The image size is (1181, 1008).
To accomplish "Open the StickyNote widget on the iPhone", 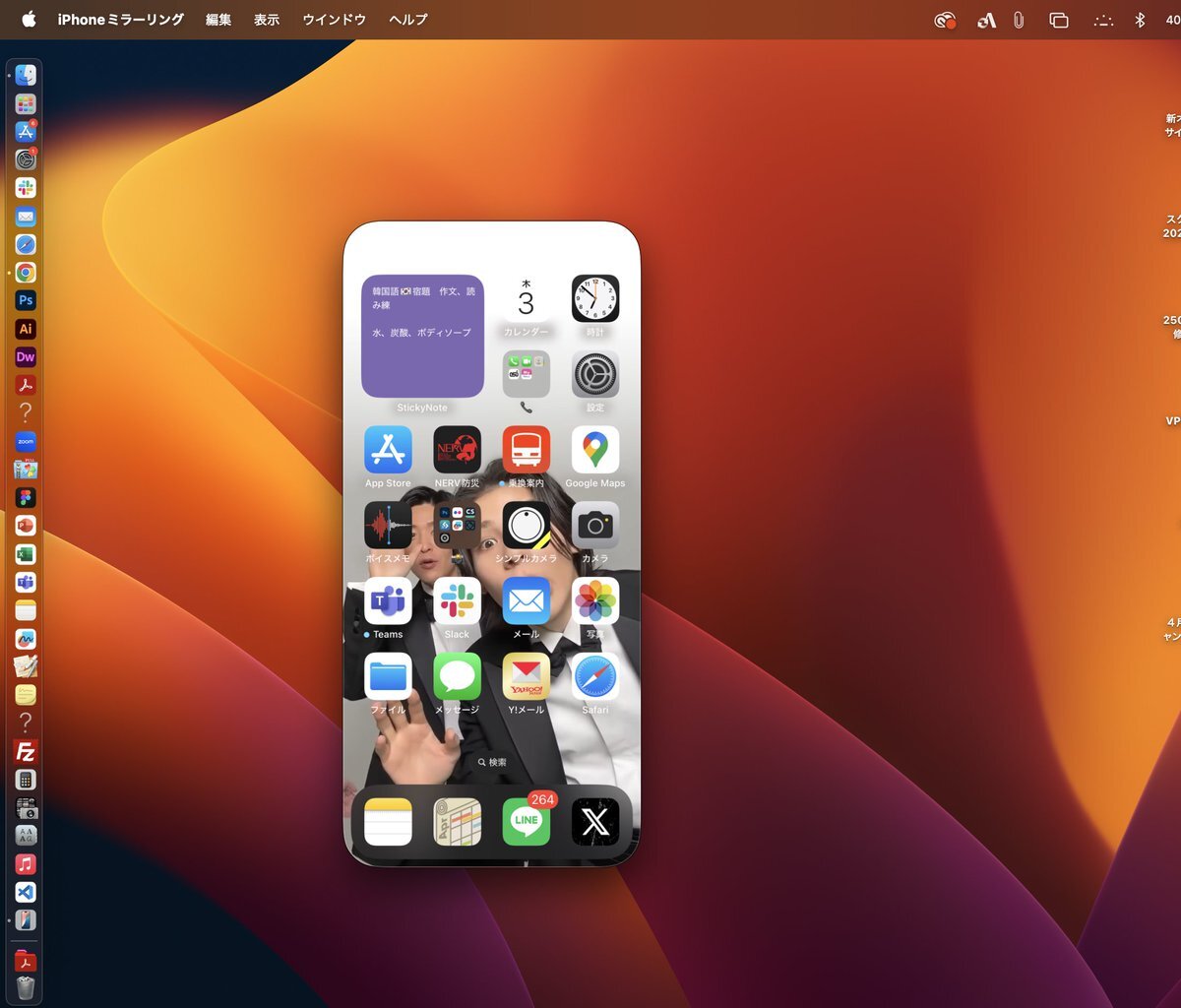I will 422,336.
